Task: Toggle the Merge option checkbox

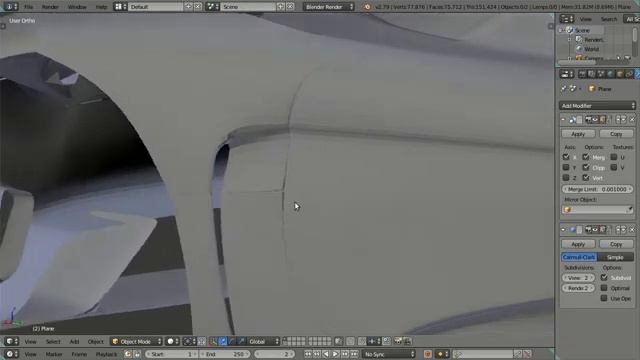Action: click(586, 157)
